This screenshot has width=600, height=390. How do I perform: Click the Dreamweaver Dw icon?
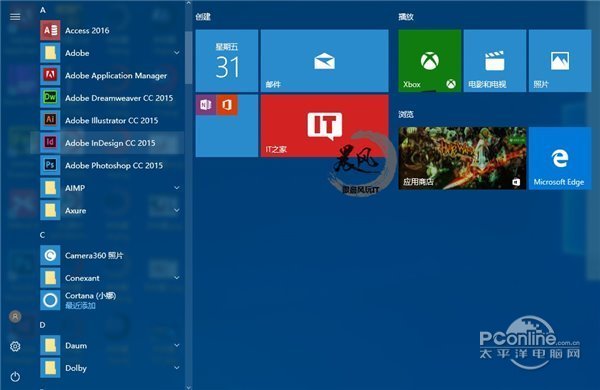pos(50,98)
